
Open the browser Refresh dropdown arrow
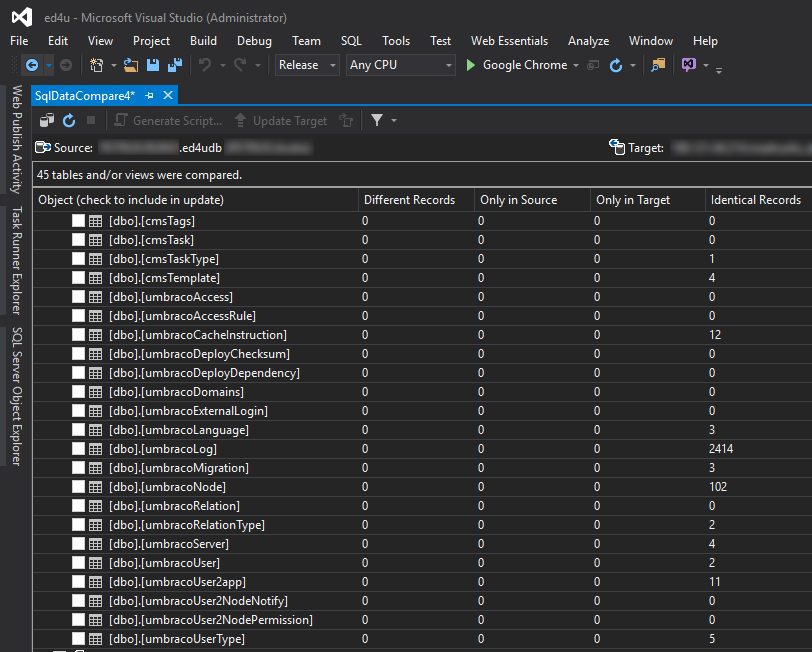633,66
